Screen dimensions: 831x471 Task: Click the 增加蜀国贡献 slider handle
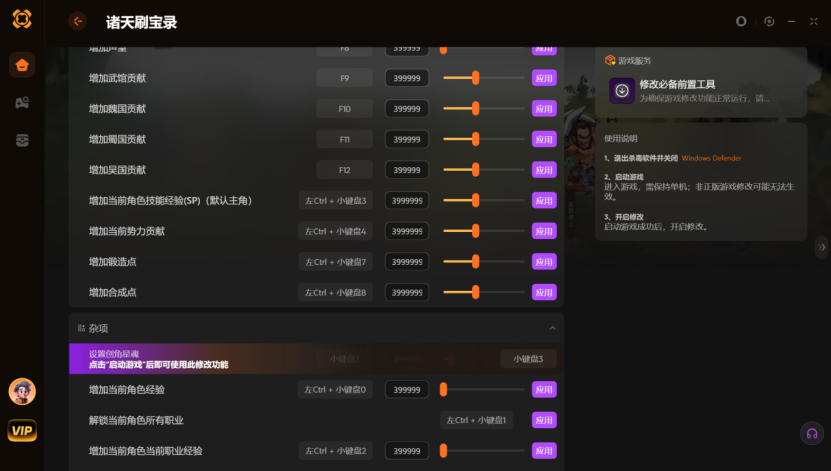[x=475, y=139]
